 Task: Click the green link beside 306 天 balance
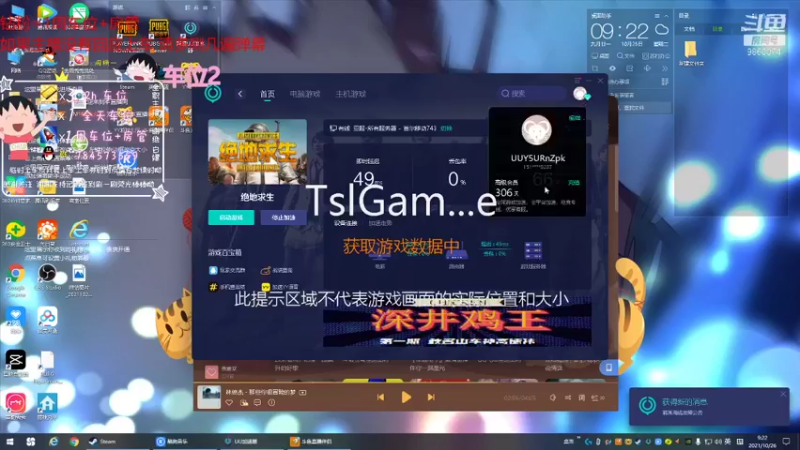(573, 183)
